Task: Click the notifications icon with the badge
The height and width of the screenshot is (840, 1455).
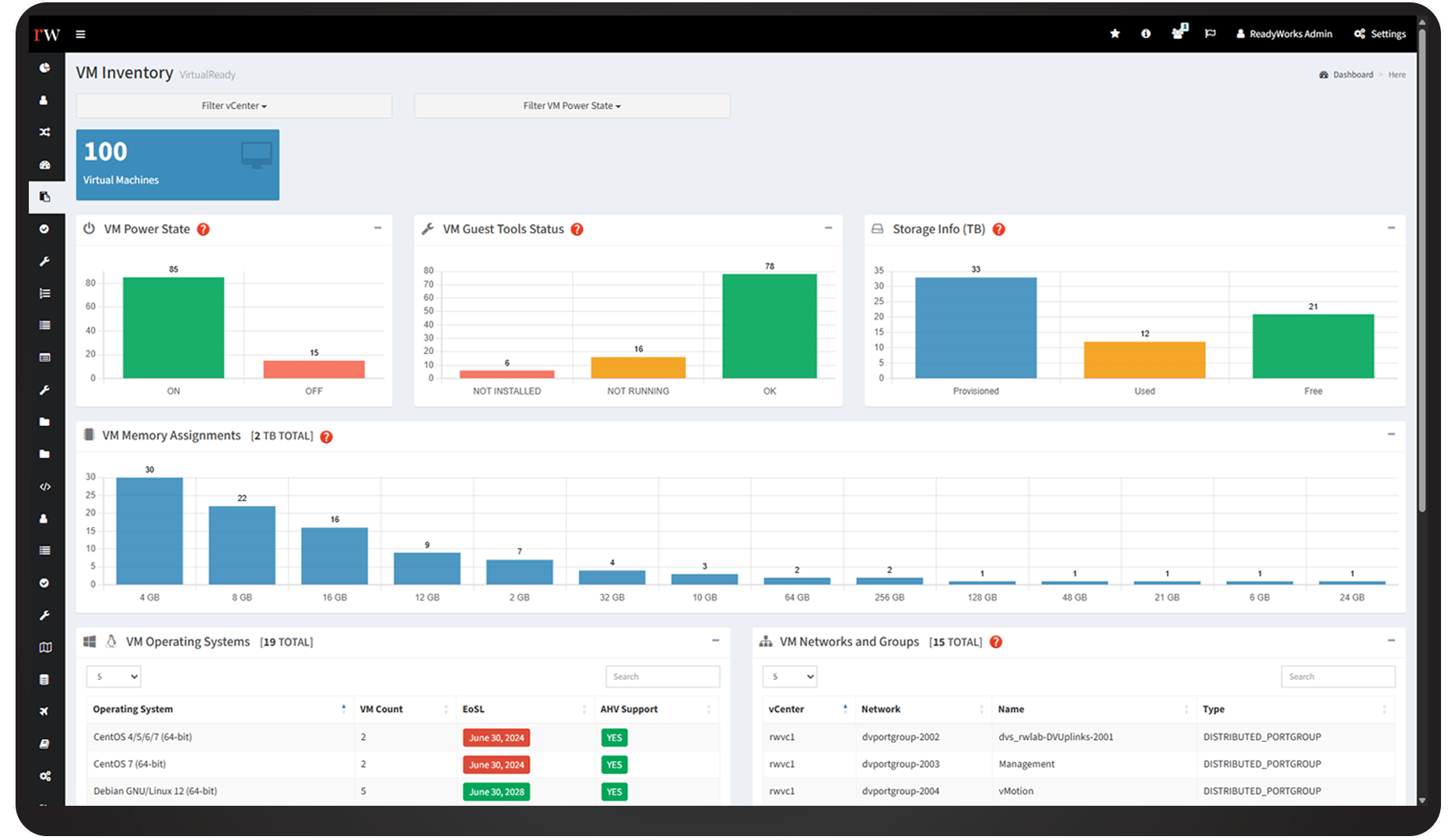Action: 1178,33
